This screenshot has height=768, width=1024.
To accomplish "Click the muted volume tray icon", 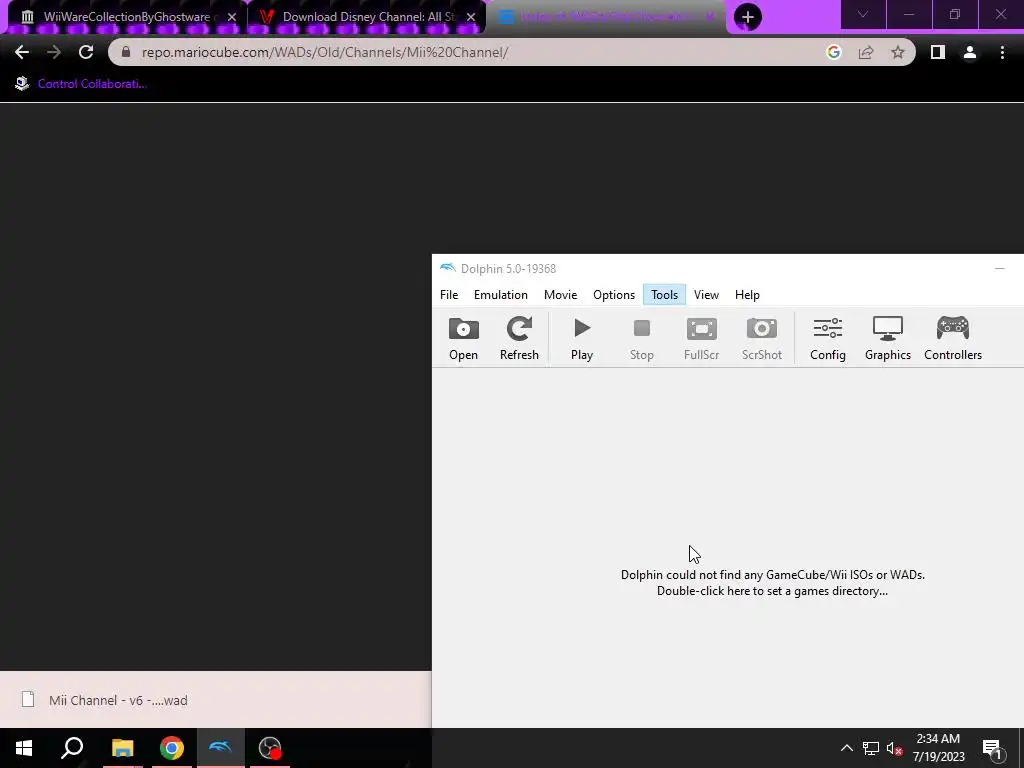I will 894,748.
